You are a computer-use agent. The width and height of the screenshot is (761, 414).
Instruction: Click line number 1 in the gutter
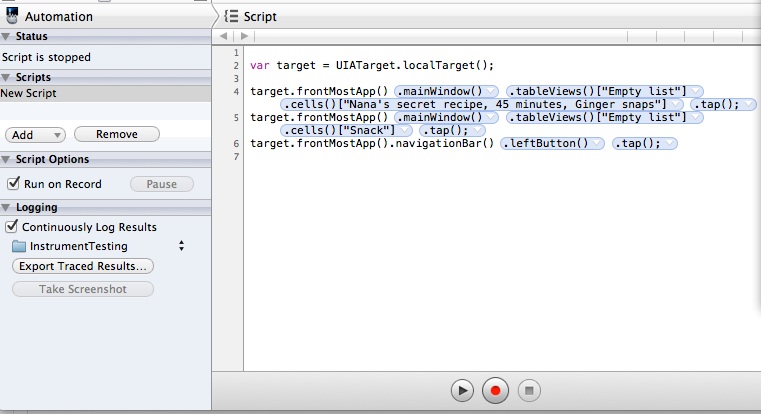236,52
